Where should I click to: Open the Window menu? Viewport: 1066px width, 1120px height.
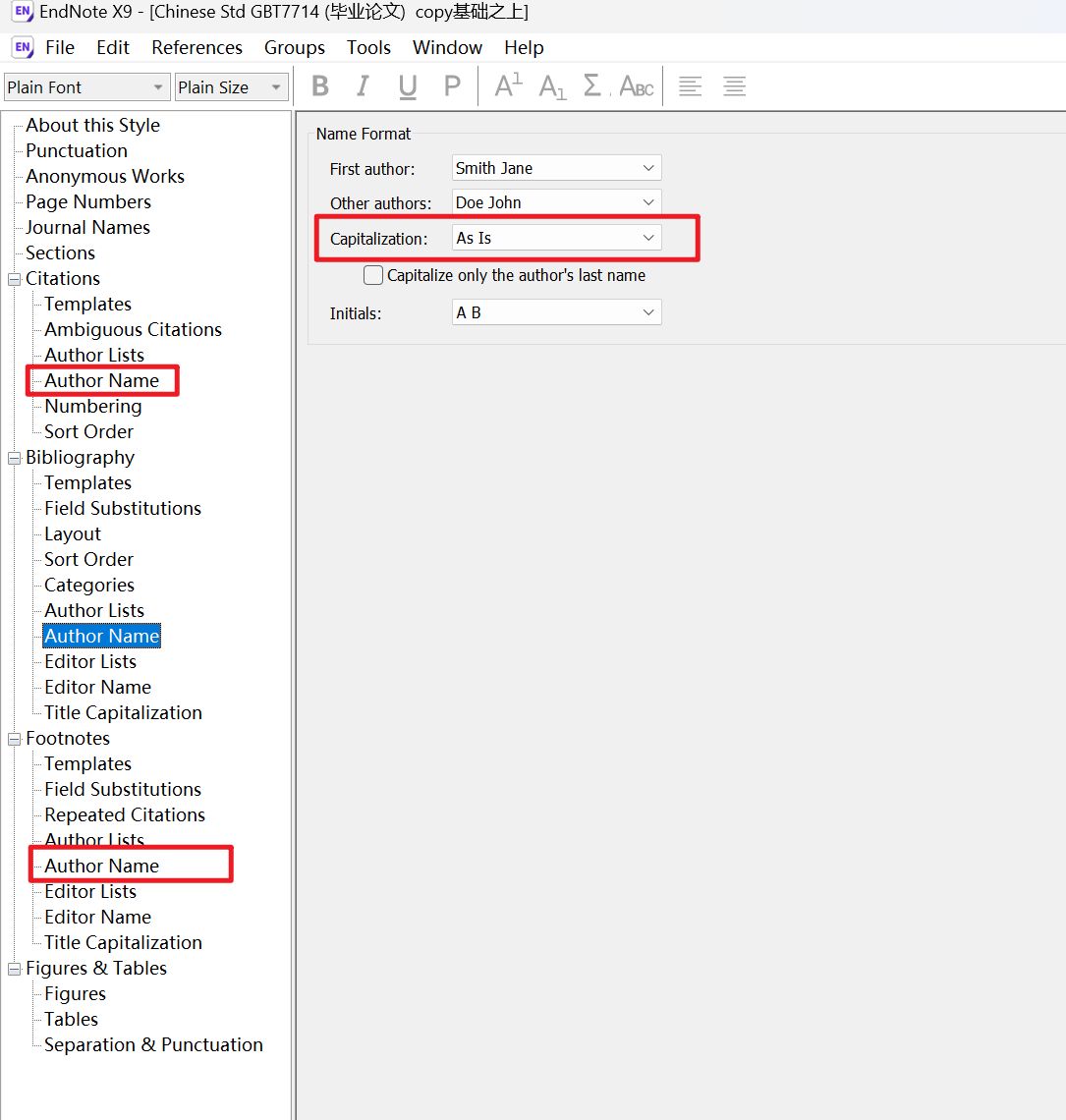pos(447,47)
